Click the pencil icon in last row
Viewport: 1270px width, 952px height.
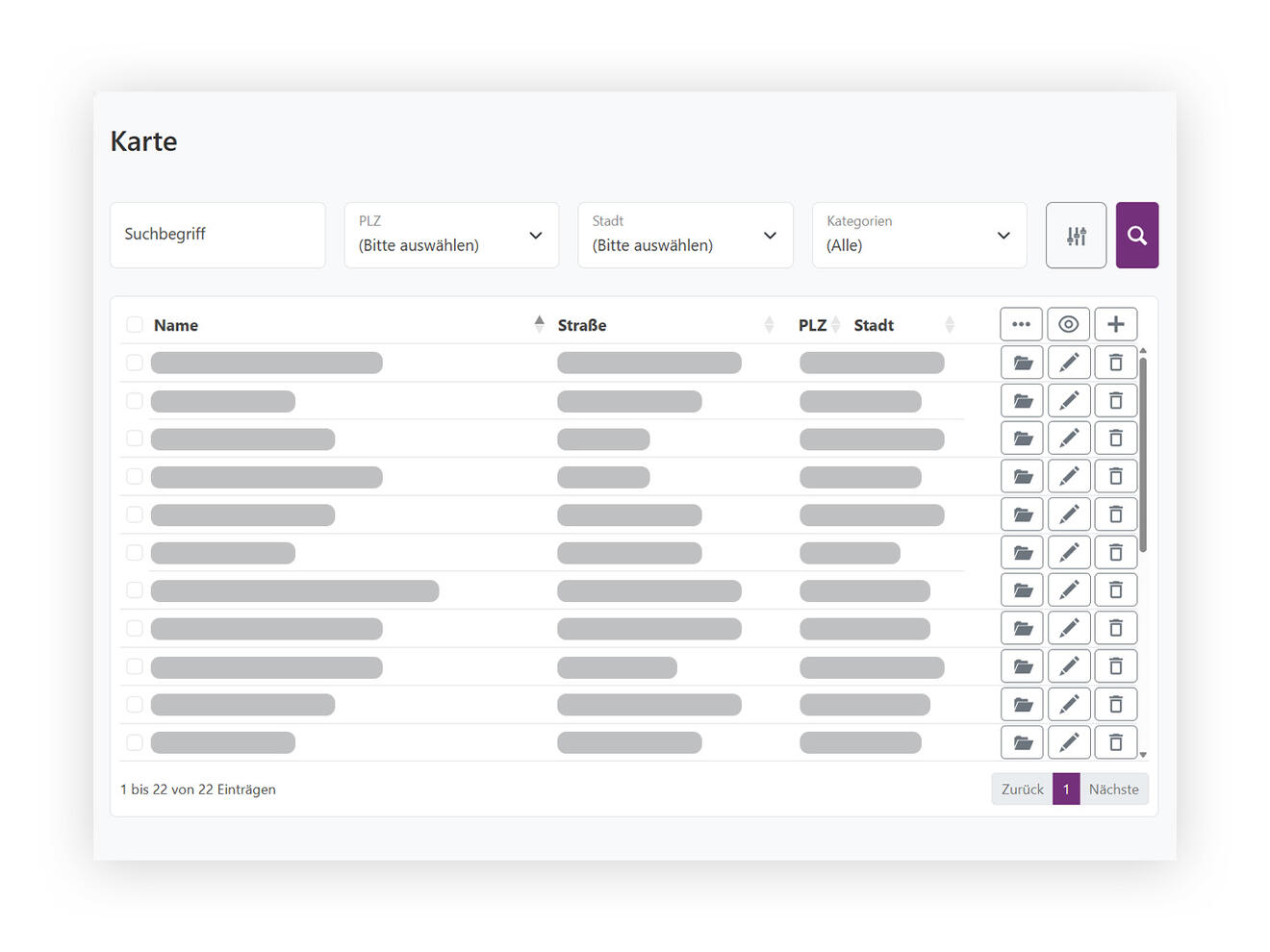(x=1069, y=741)
